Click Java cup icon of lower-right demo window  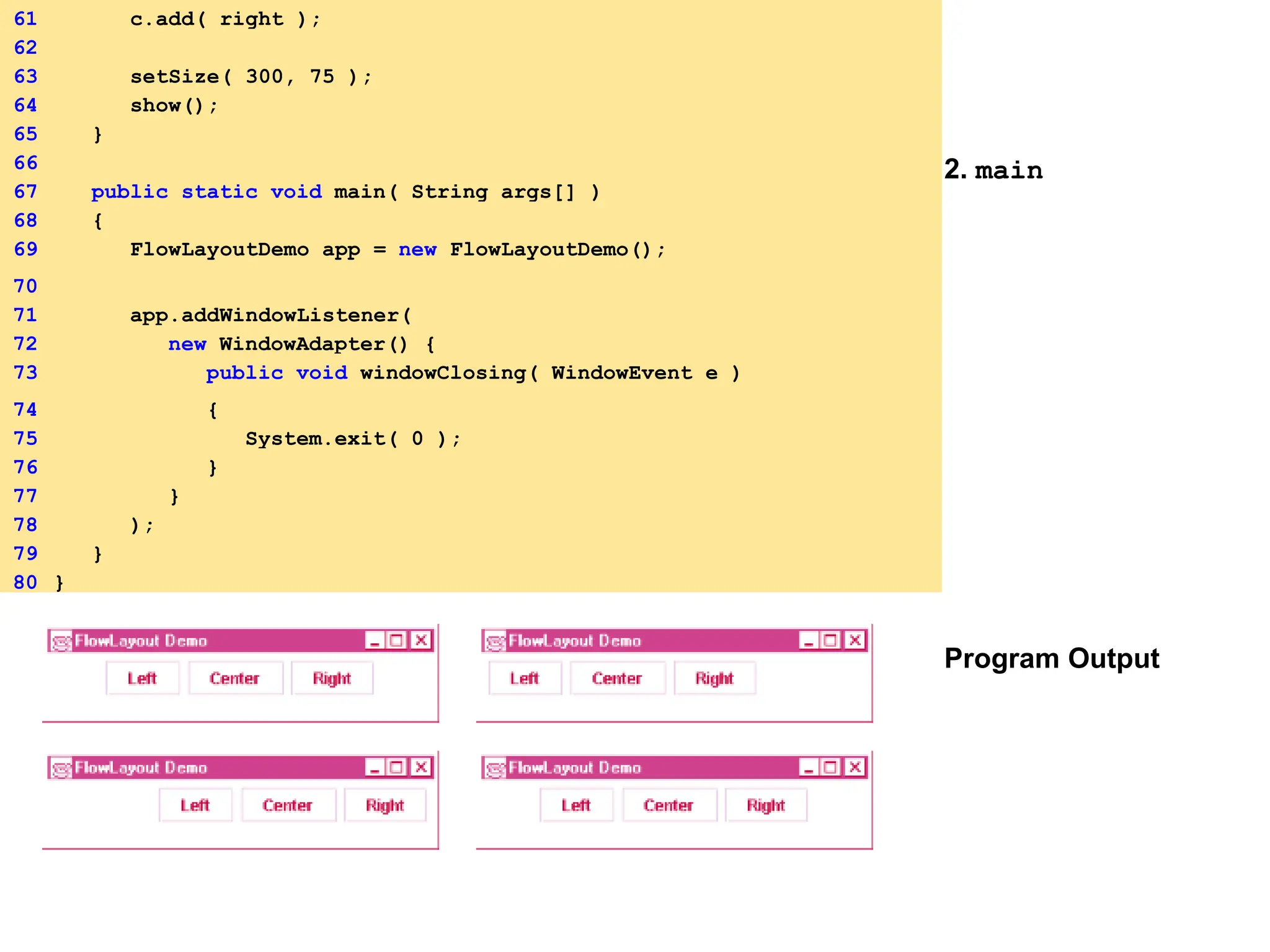pyautogui.click(x=495, y=769)
